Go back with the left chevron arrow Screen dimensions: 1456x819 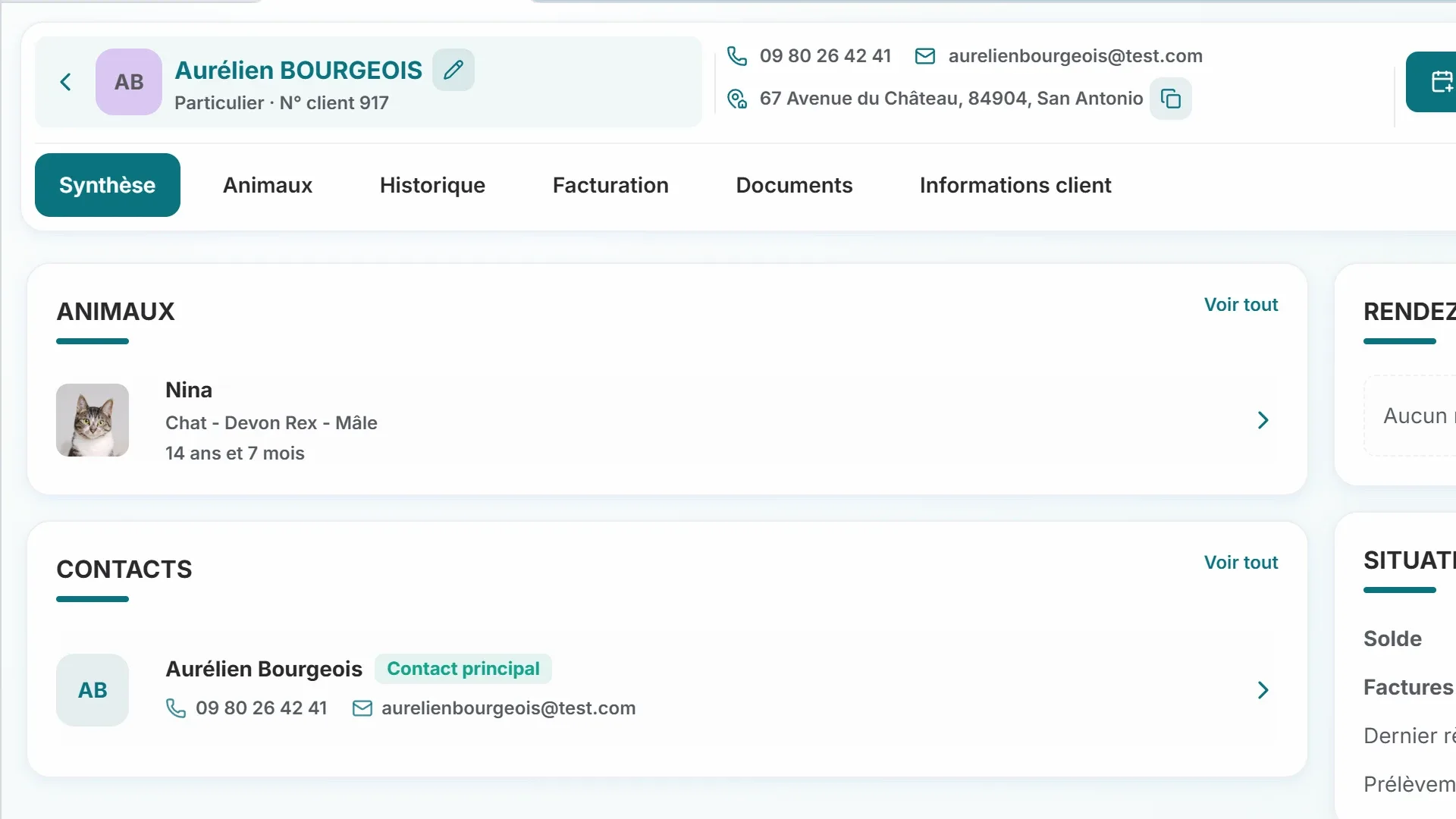[66, 82]
